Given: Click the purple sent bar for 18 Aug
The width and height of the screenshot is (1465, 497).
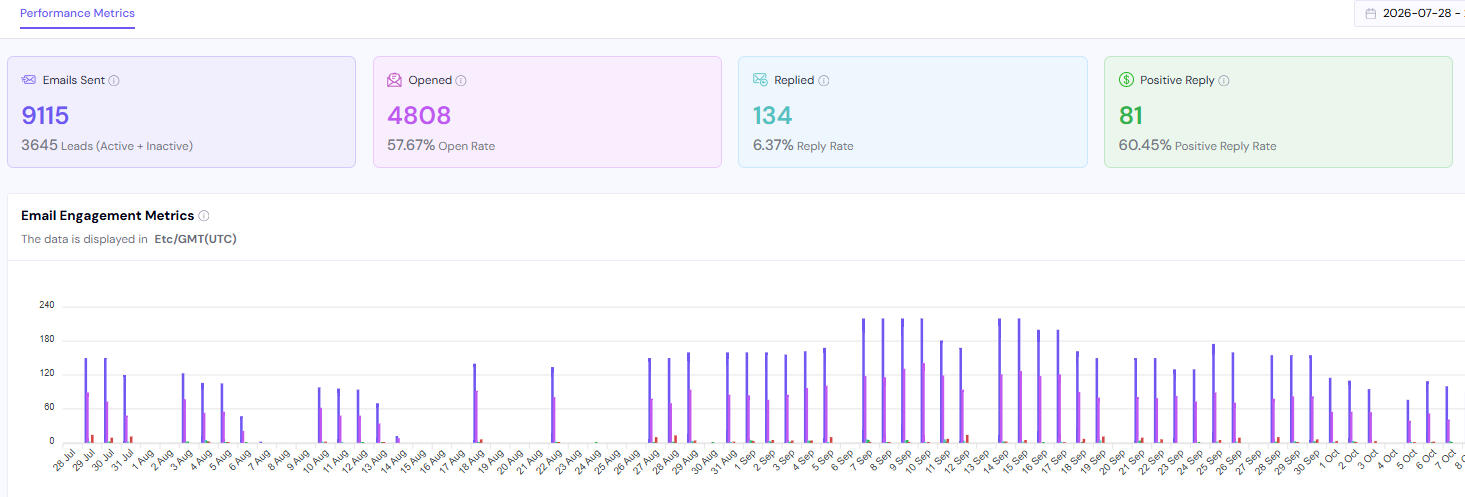Looking at the screenshot, I should point(474,403).
